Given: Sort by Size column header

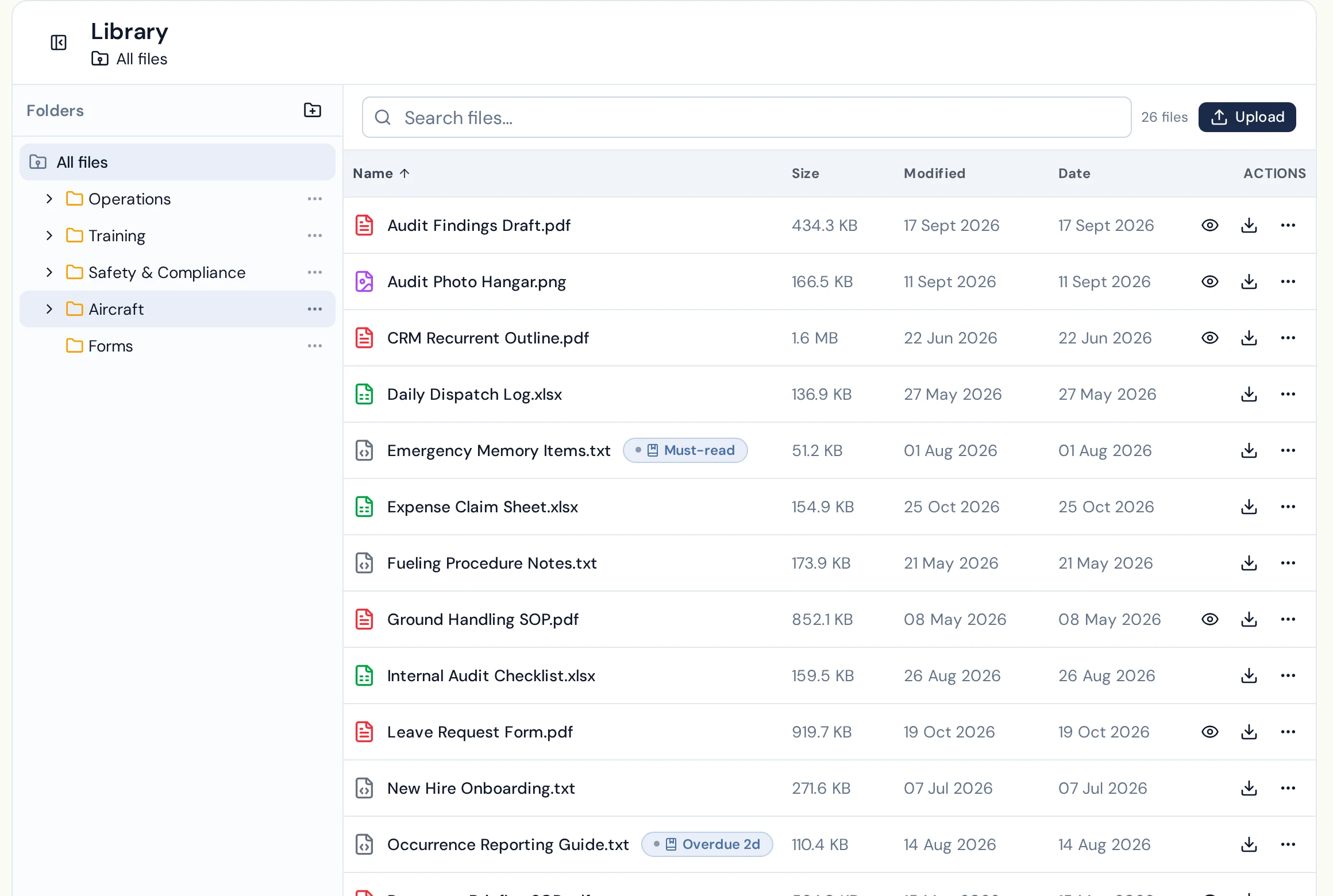Looking at the screenshot, I should point(806,173).
